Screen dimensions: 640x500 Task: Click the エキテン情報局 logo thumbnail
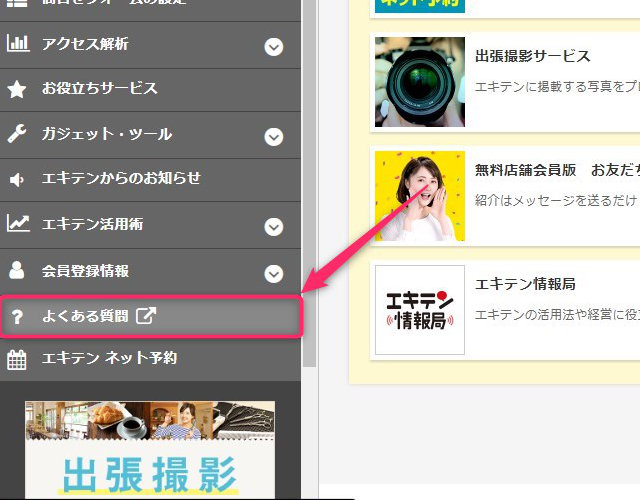[x=420, y=310]
